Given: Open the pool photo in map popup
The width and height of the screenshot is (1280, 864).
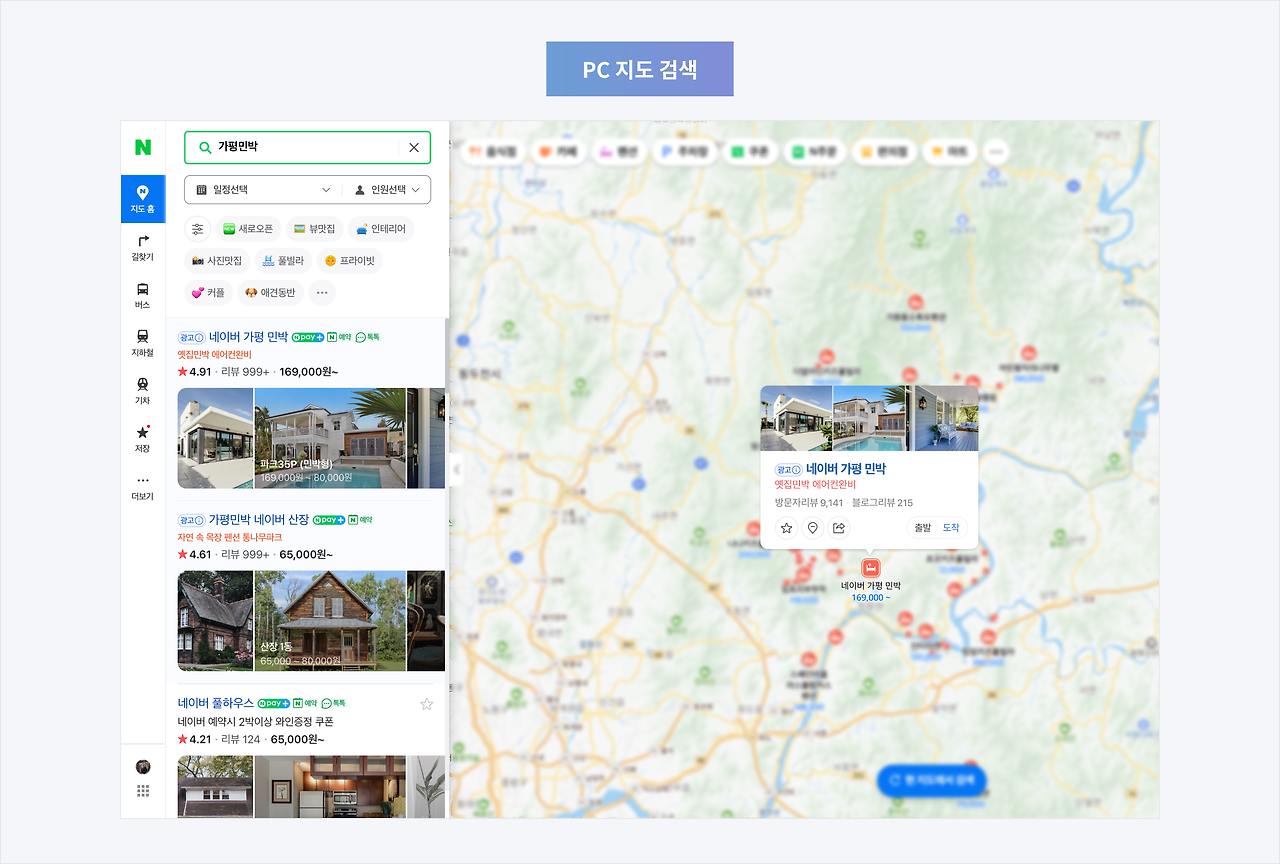Looking at the screenshot, I should 870,418.
